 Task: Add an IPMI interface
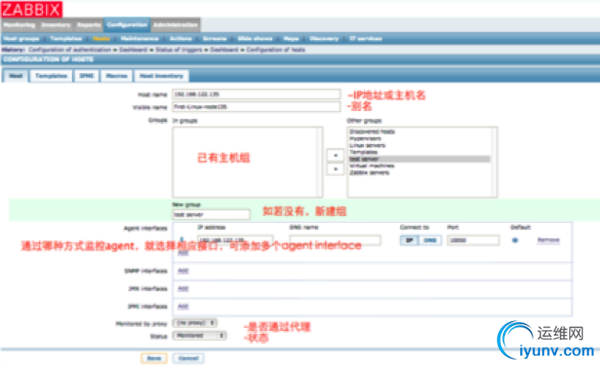point(183,306)
